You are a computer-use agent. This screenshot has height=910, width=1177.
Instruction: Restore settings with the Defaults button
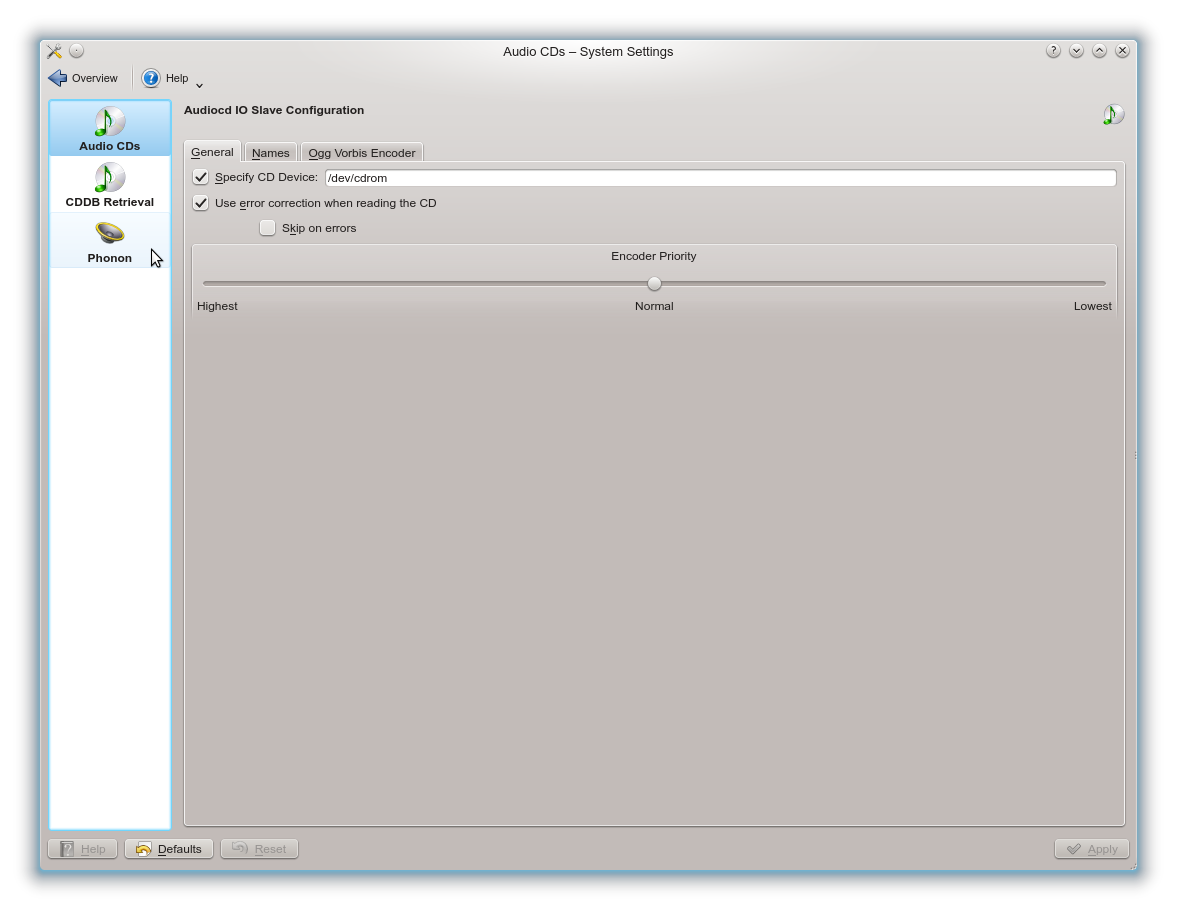tap(168, 848)
